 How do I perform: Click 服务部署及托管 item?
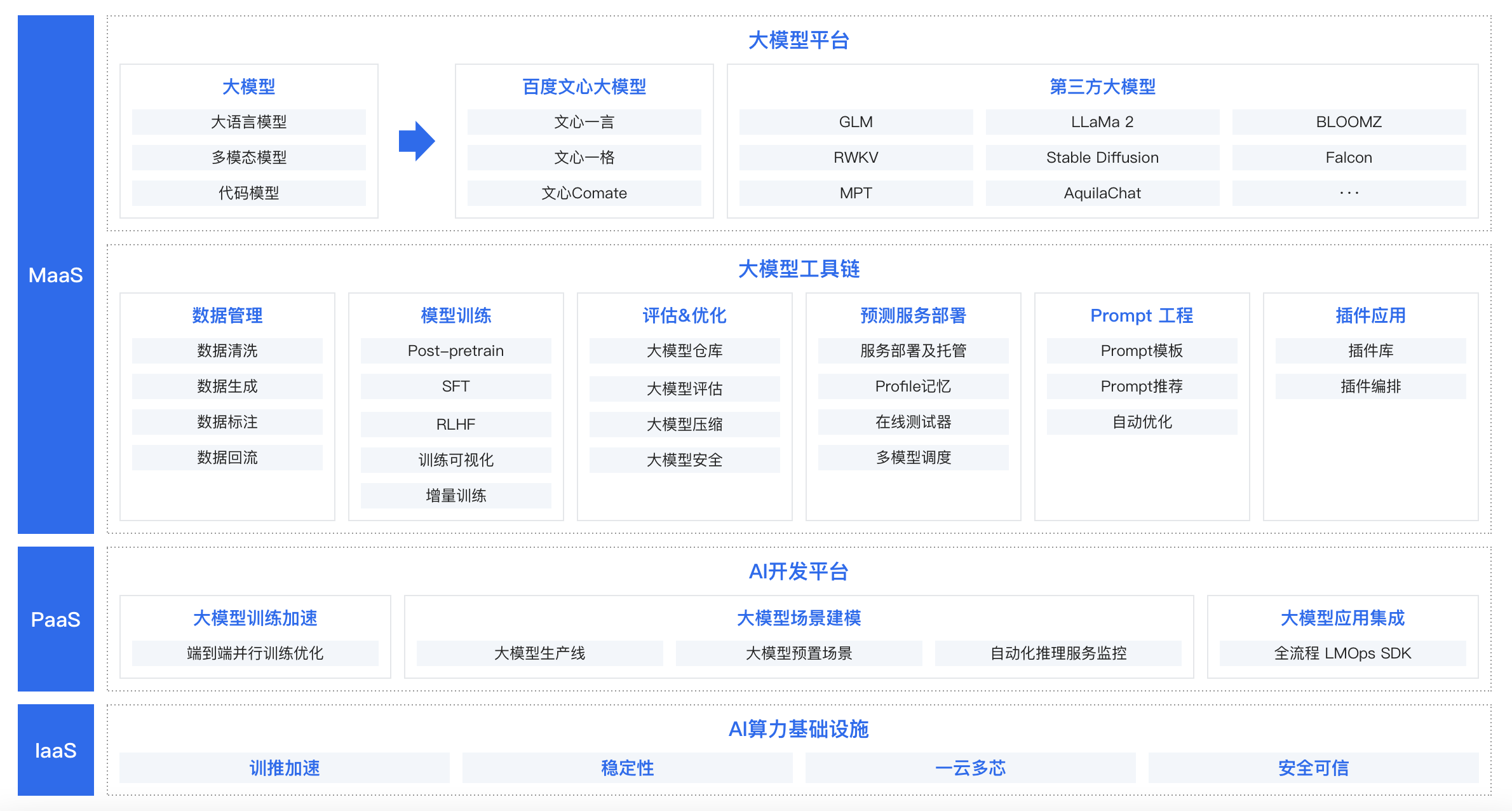914,351
